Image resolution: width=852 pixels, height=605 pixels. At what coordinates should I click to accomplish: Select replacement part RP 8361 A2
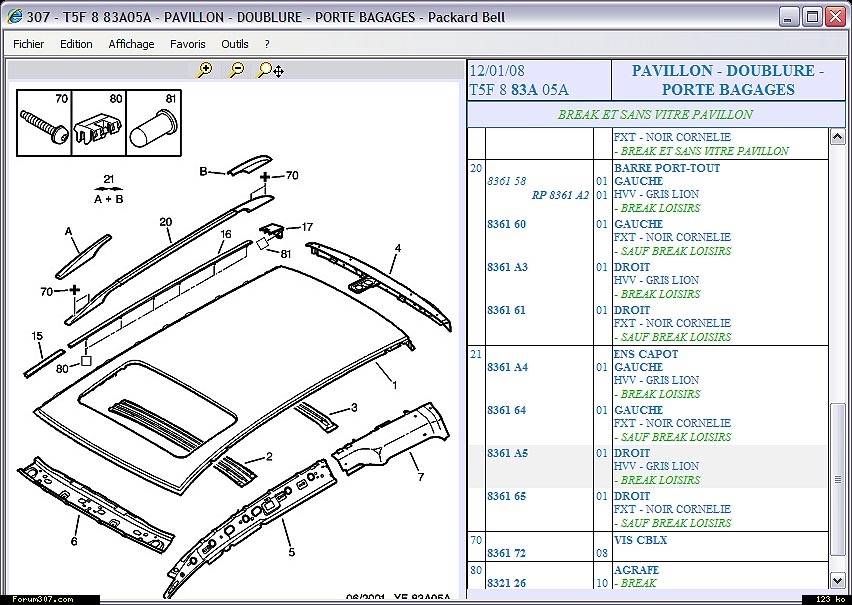pos(560,195)
